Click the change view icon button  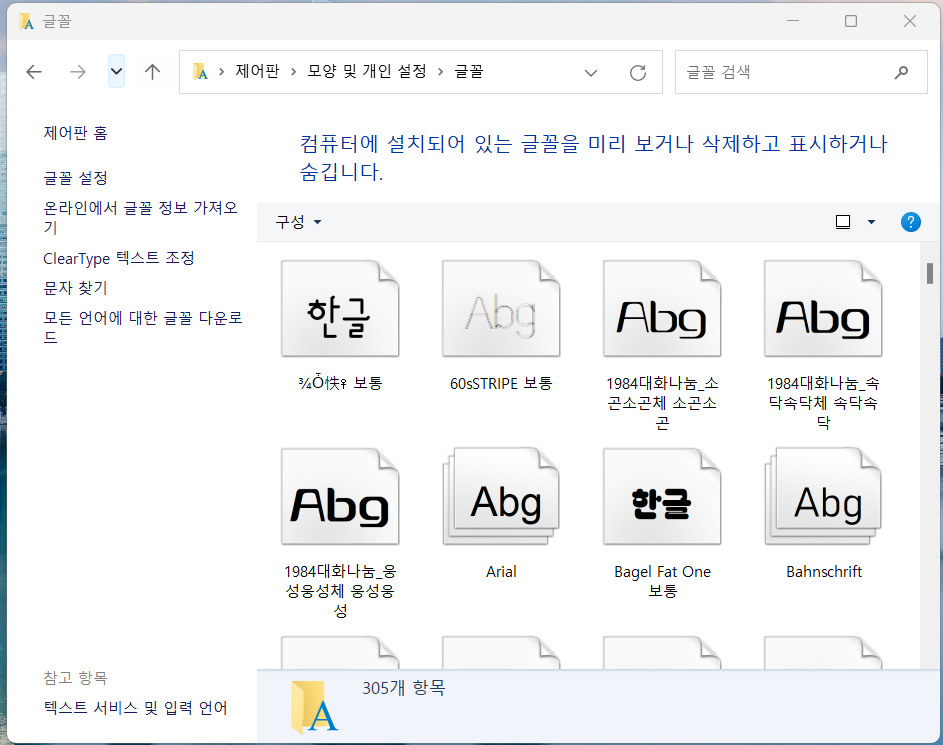(843, 222)
